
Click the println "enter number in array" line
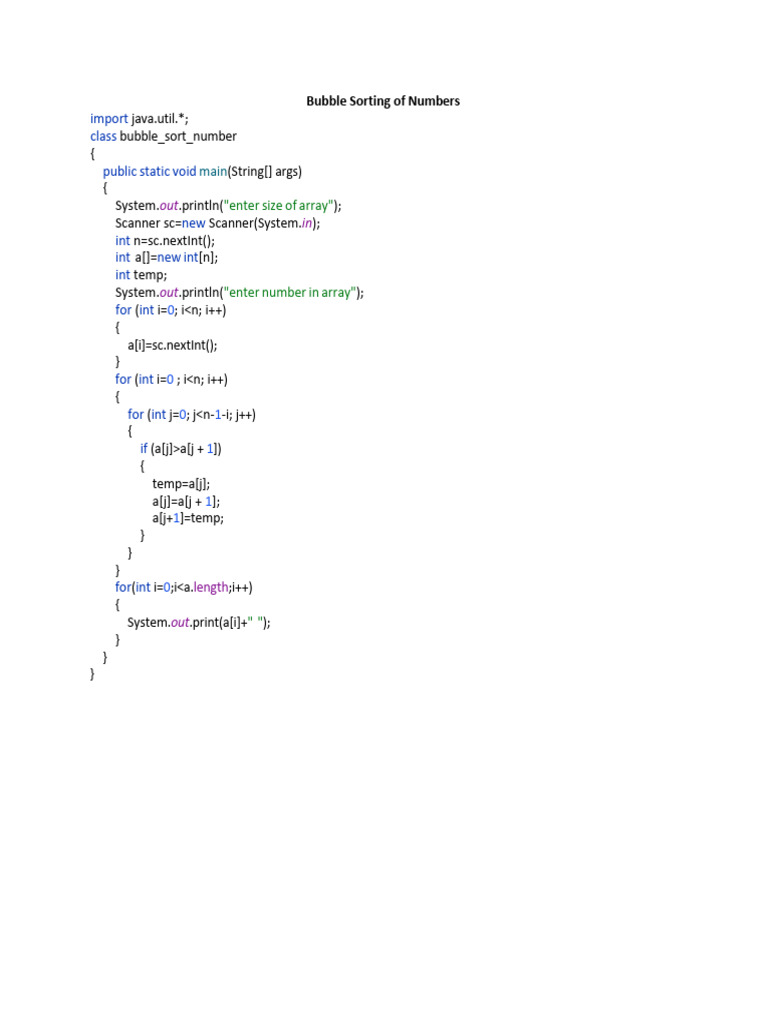[240, 293]
